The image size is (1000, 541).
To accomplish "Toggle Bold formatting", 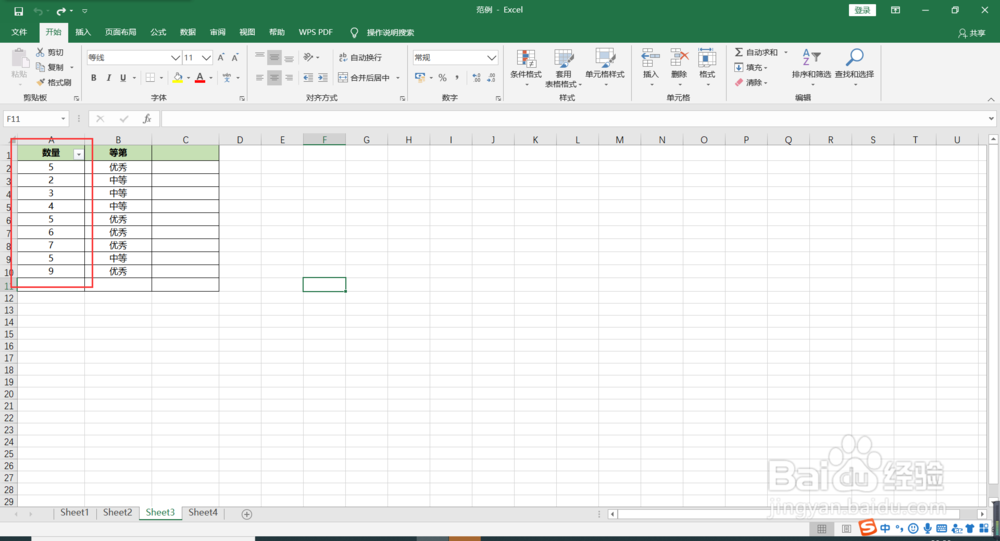I will coord(94,78).
